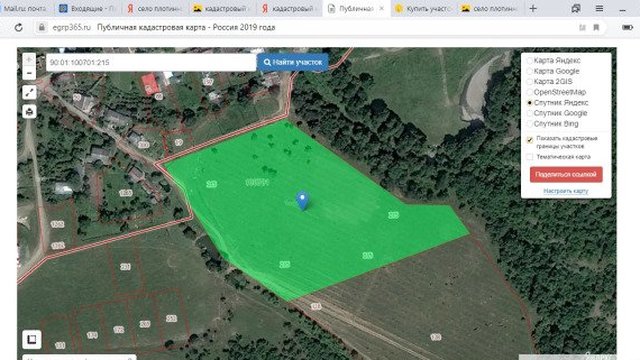This screenshot has height=360, width=640.
Task: Switch to the Яндекс кадастровый search tab
Action: (288, 8)
